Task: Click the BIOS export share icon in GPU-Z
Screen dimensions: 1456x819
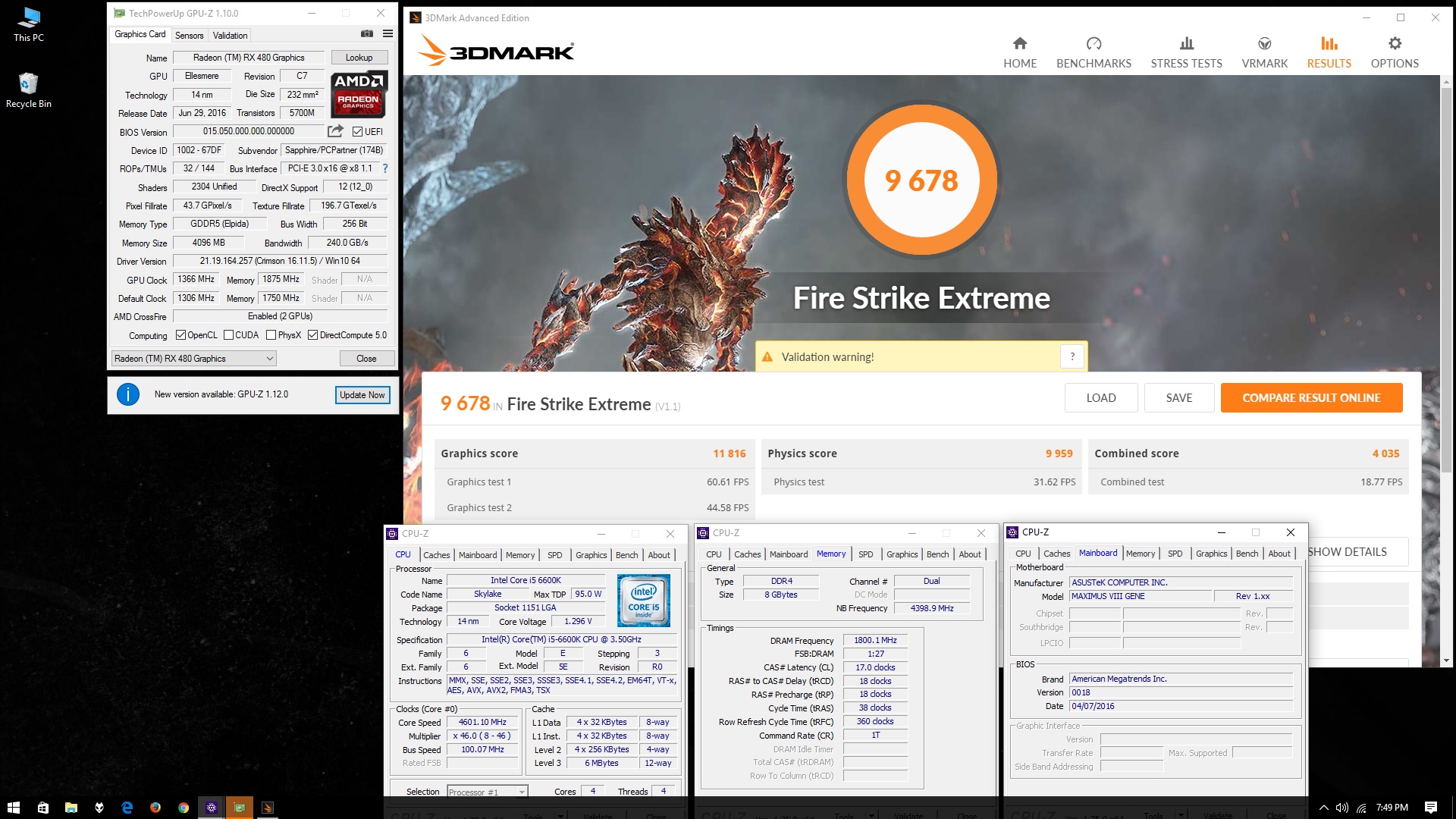Action: (335, 131)
